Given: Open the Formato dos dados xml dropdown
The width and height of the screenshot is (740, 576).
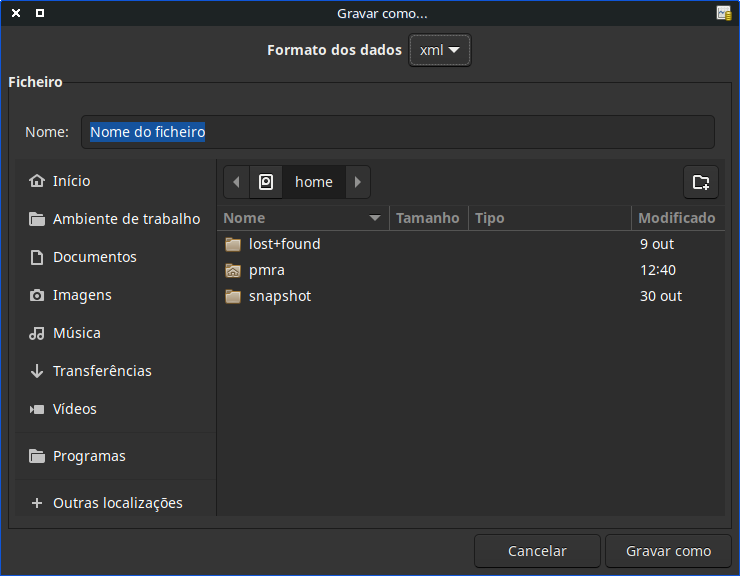Looking at the screenshot, I should 439,50.
